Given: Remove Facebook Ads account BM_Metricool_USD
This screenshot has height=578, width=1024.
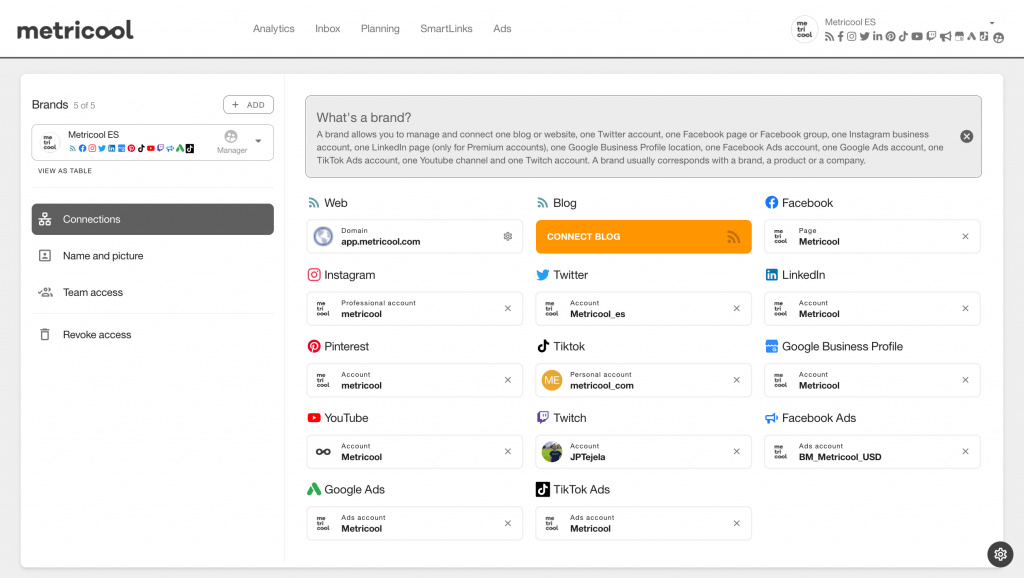Looking at the screenshot, I should (965, 451).
